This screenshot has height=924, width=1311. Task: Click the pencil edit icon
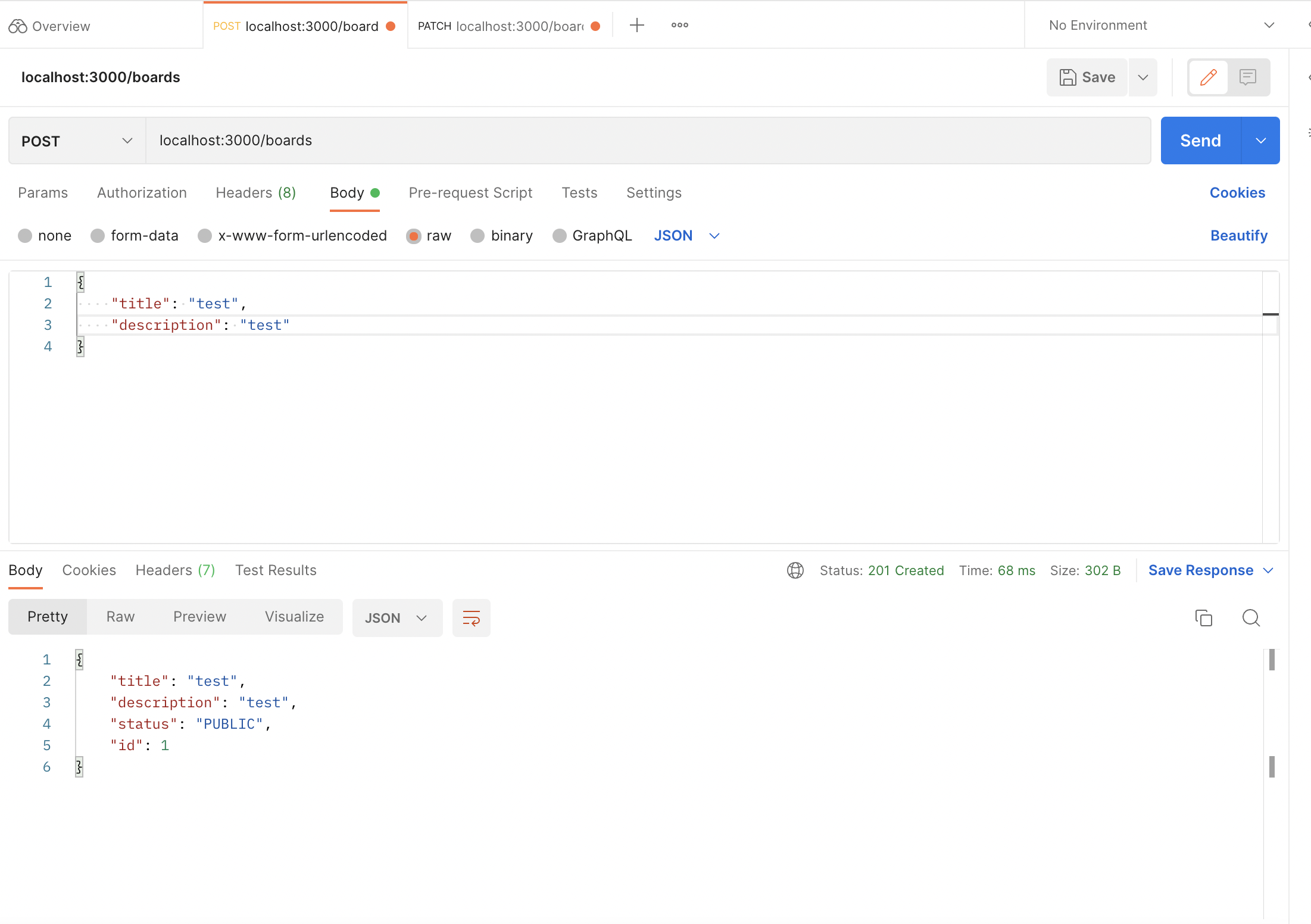(1208, 77)
